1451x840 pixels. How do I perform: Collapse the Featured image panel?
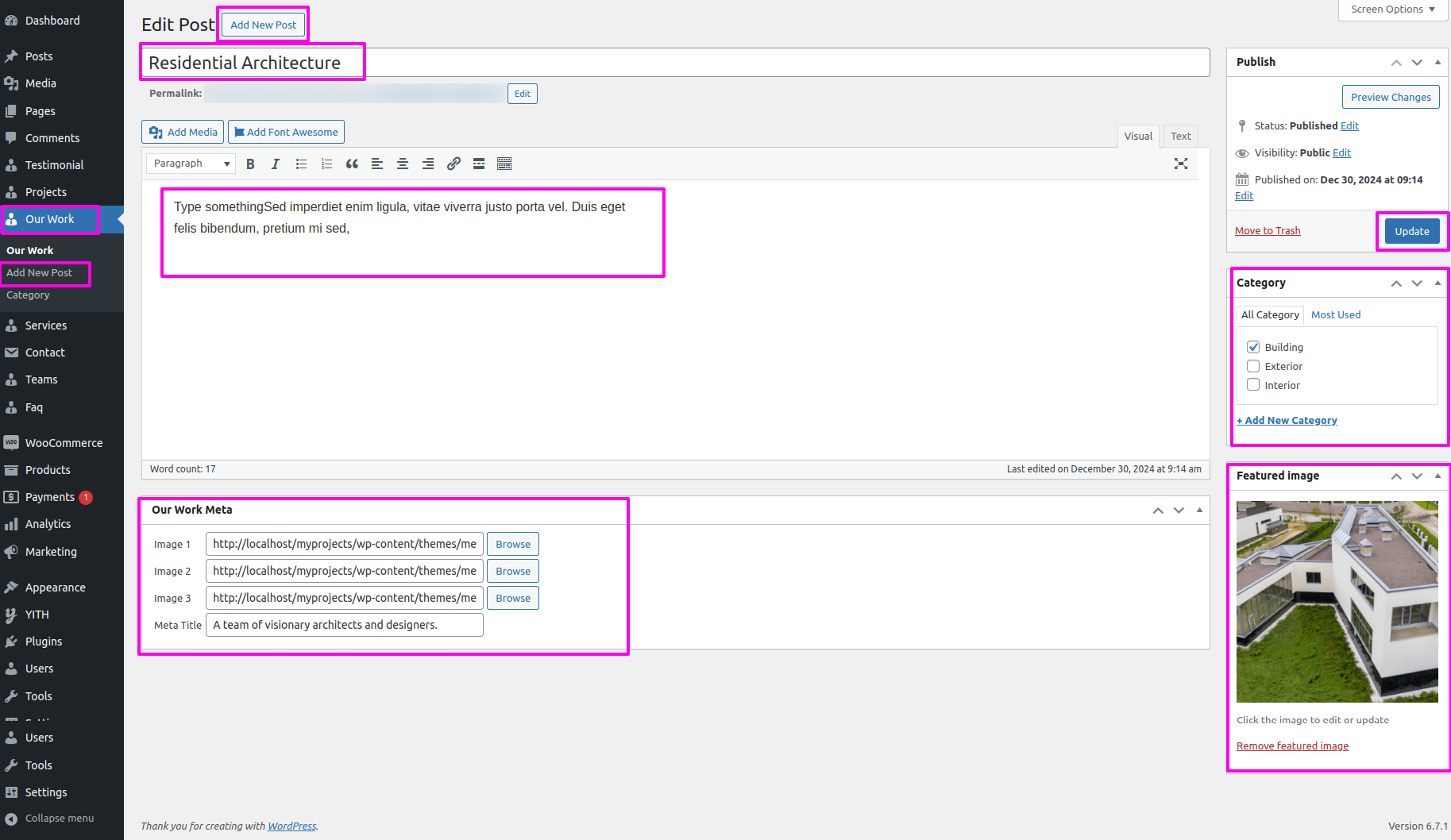pos(1437,476)
